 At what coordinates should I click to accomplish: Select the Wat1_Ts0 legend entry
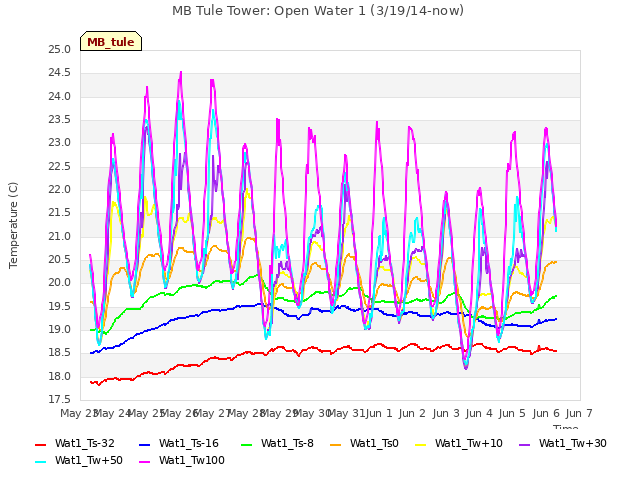tap(364, 444)
